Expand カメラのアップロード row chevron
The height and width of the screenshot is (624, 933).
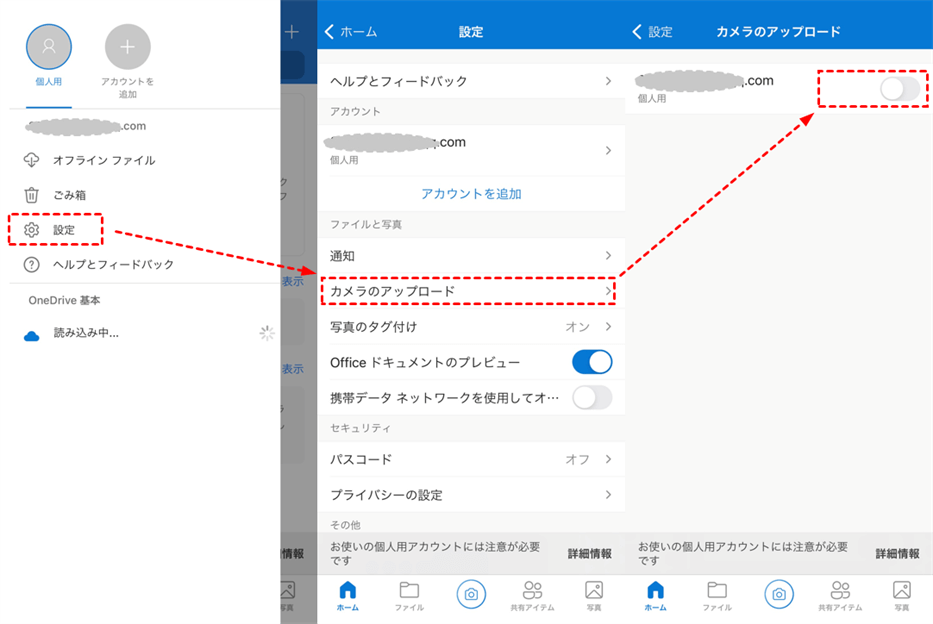point(608,291)
